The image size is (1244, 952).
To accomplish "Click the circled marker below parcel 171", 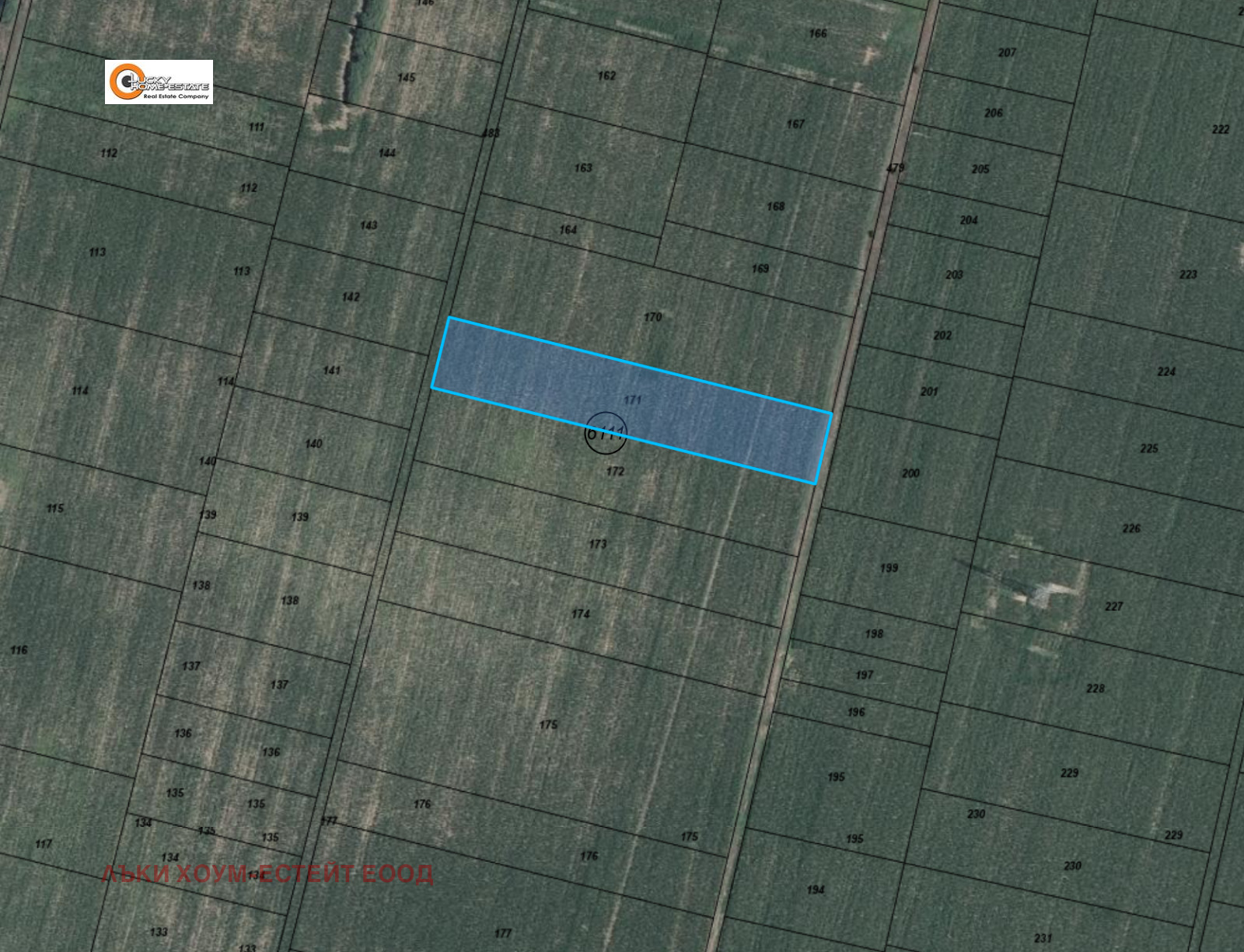I will click(x=605, y=433).
